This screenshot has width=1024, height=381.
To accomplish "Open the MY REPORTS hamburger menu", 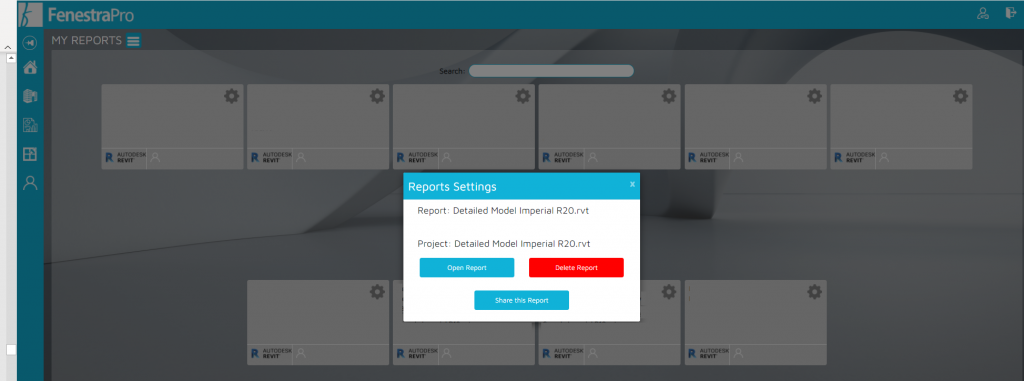I will coord(133,41).
